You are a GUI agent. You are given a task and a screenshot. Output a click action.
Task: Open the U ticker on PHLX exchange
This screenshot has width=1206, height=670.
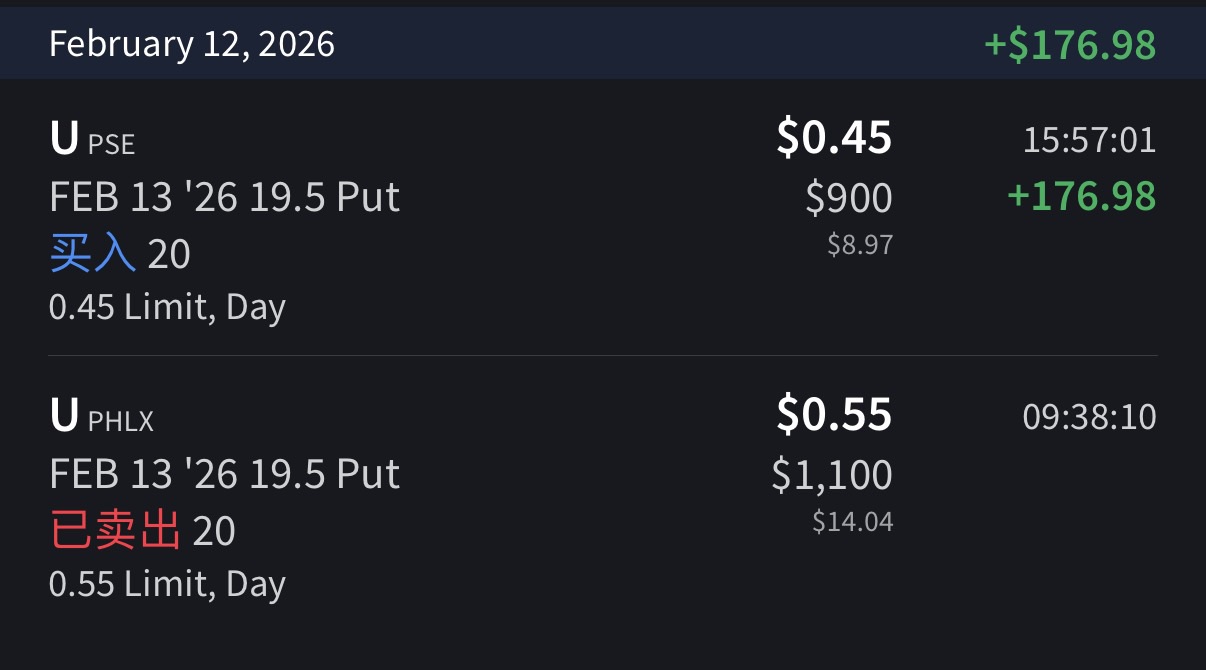click(x=63, y=417)
